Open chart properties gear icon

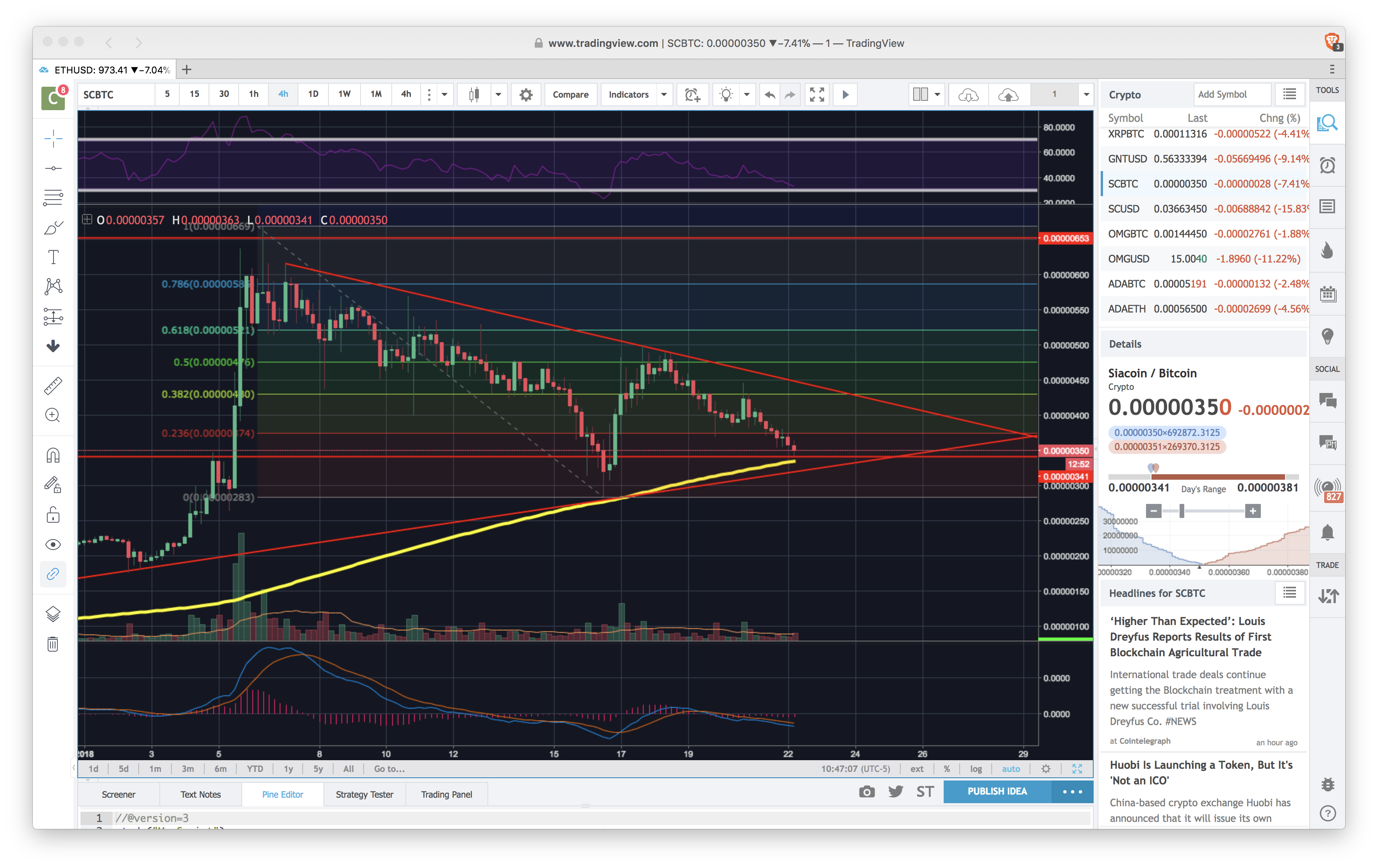(526, 95)
